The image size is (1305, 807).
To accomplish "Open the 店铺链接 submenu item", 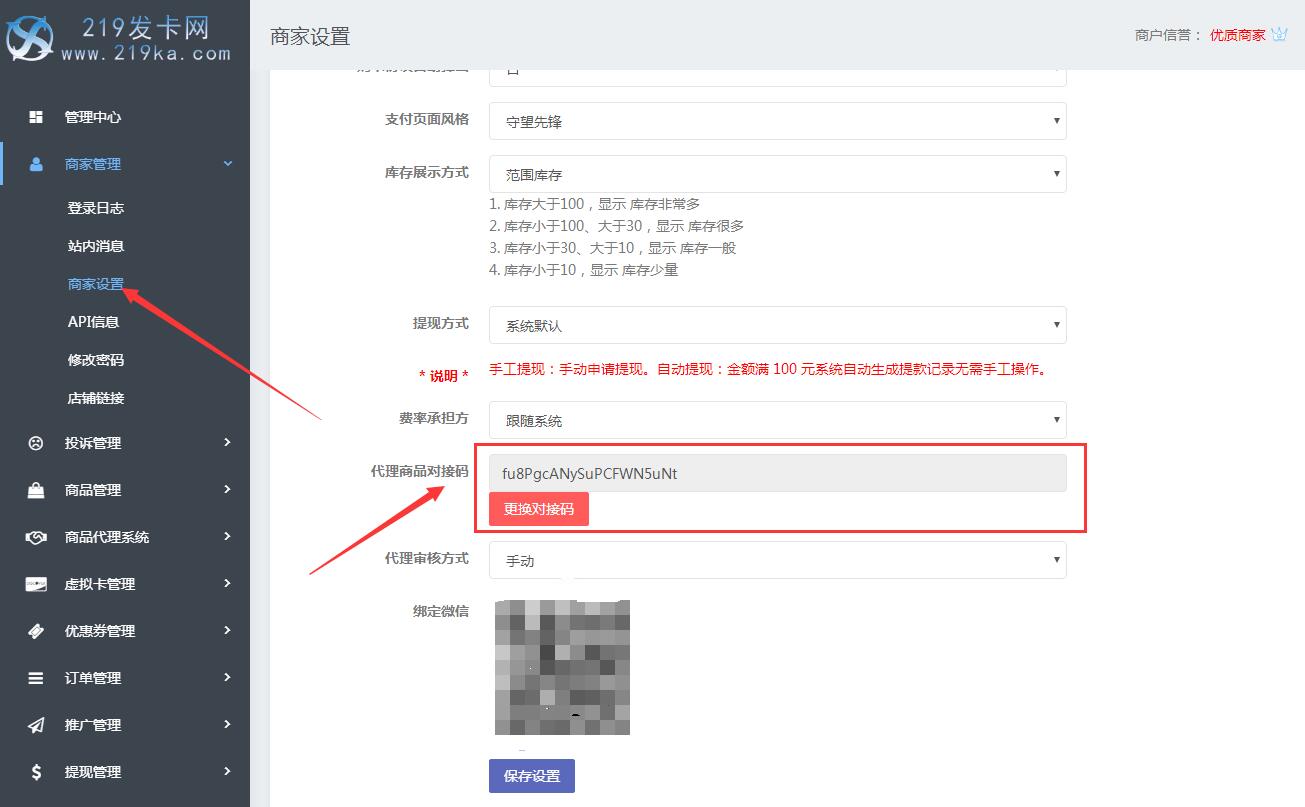I will (96, 398).
